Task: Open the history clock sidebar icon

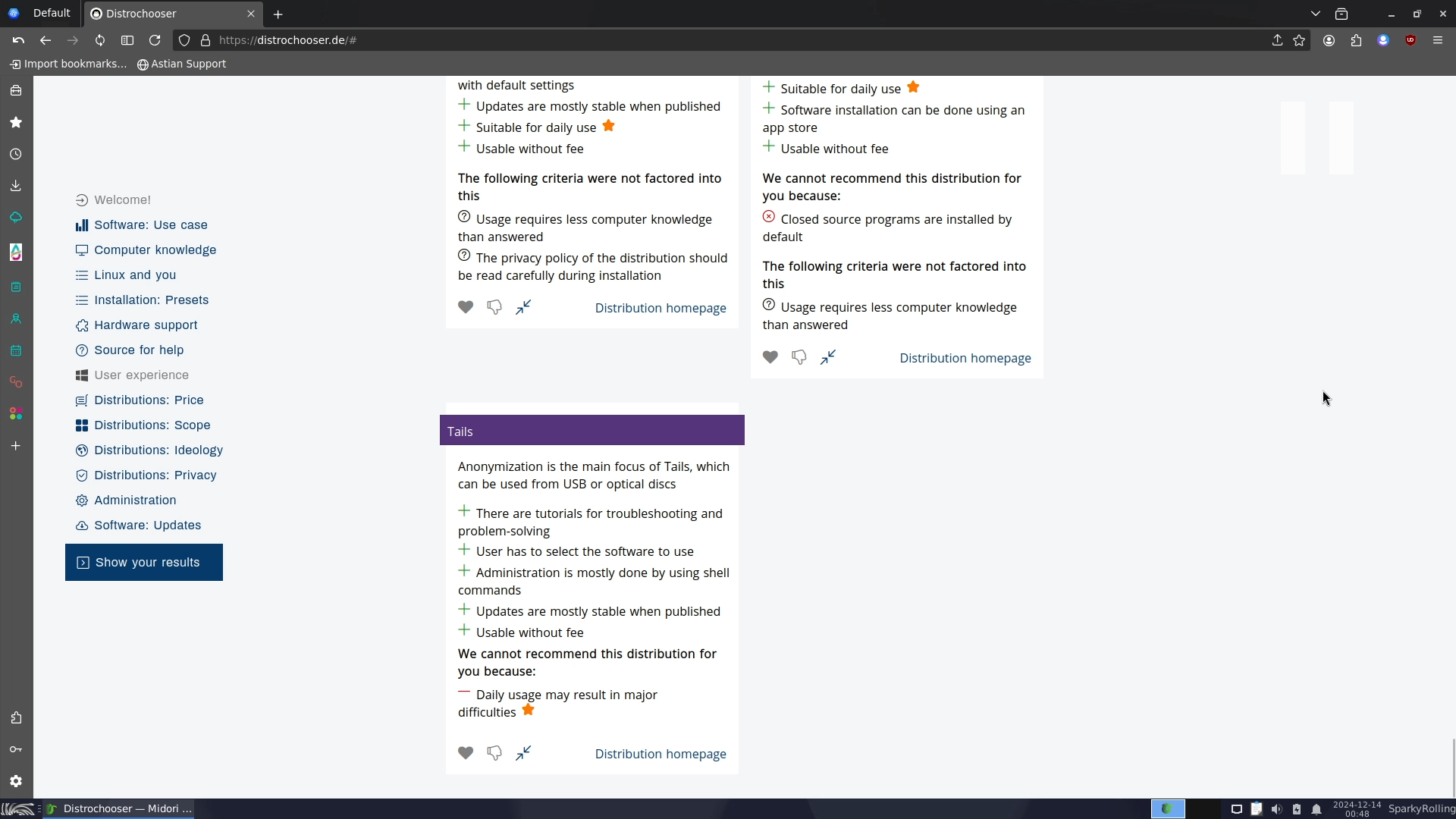Action: pos(16,155)
